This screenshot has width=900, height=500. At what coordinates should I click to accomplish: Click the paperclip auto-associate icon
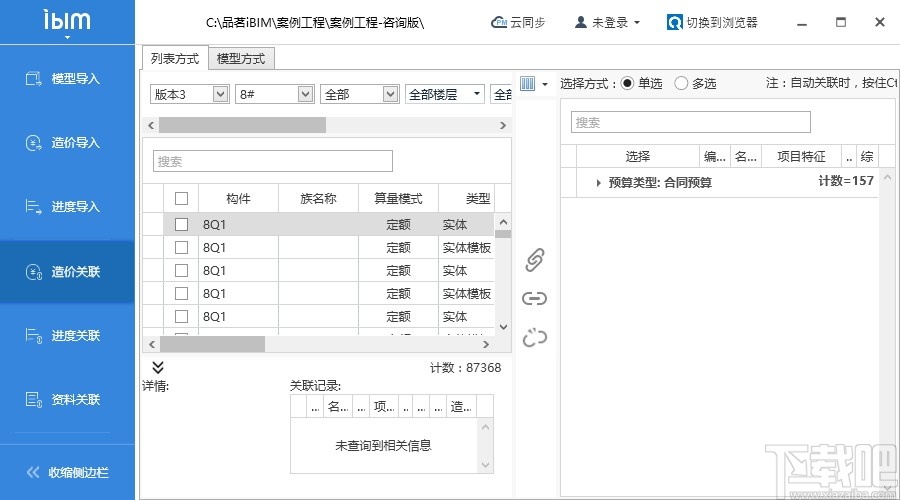pos(534,259)
